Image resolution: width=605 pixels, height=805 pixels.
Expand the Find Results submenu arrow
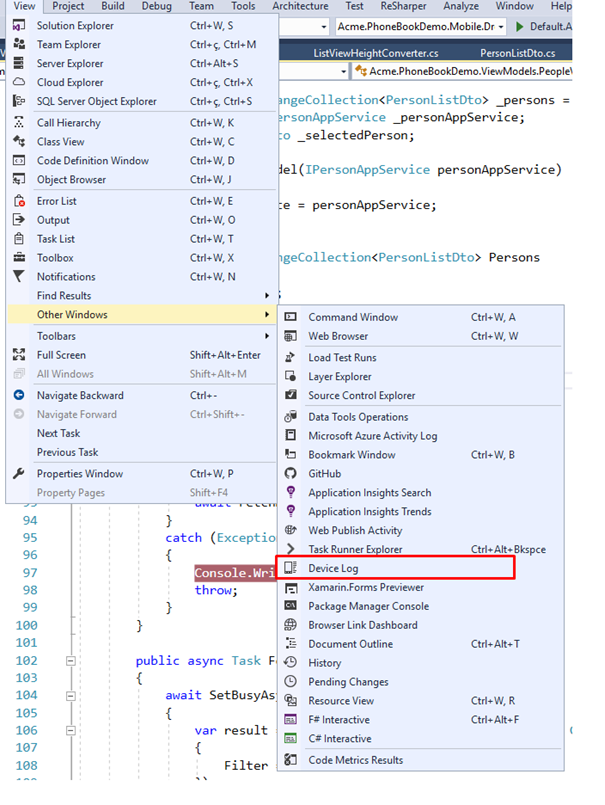267,296
